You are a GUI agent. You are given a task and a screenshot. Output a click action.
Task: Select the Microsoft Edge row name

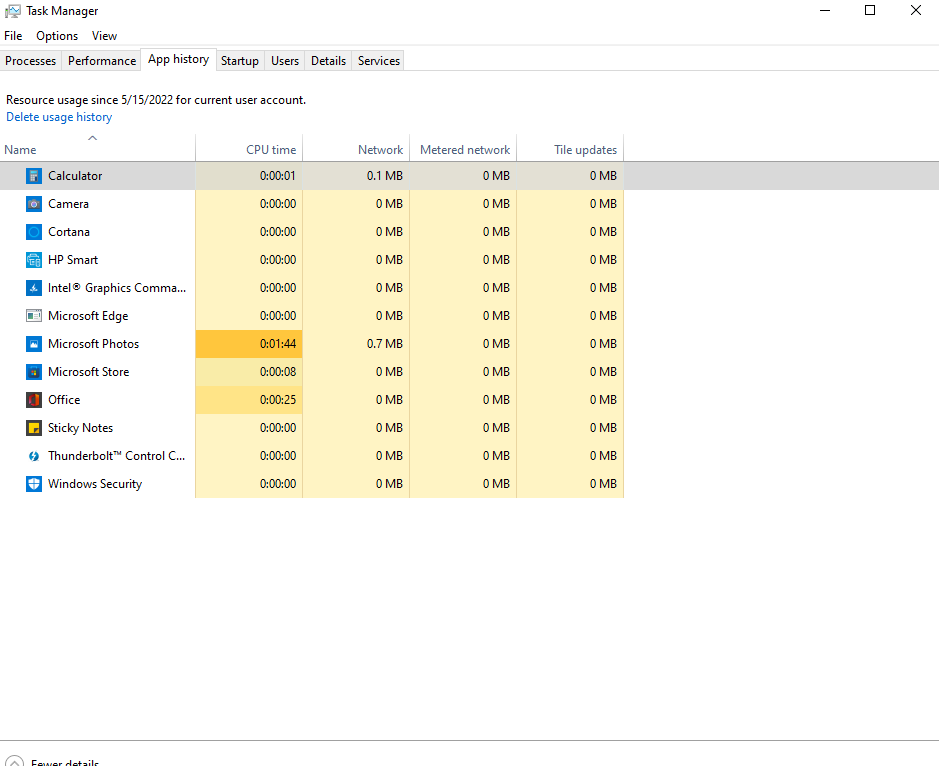coord(88,316)
